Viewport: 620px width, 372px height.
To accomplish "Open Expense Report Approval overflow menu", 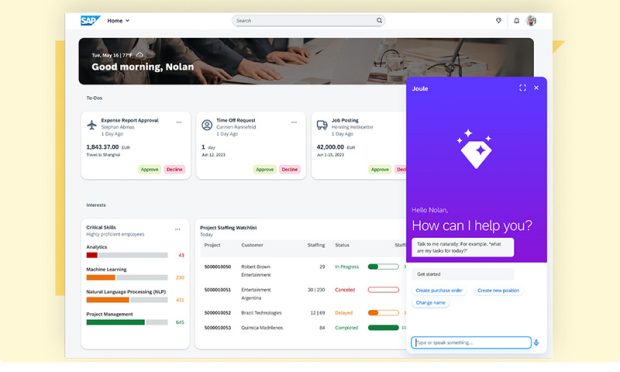I will tap(179, 122).
